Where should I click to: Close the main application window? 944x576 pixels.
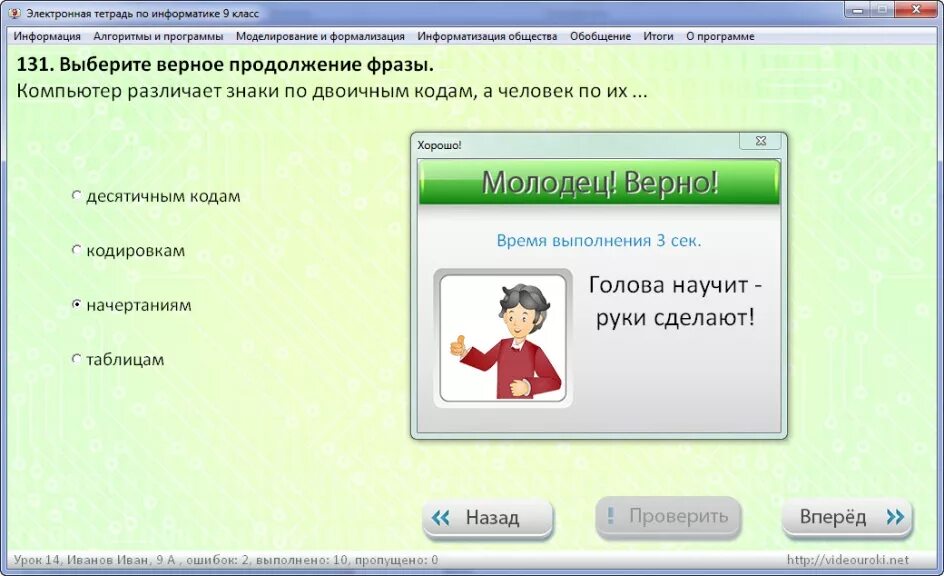tap(916, 10)
